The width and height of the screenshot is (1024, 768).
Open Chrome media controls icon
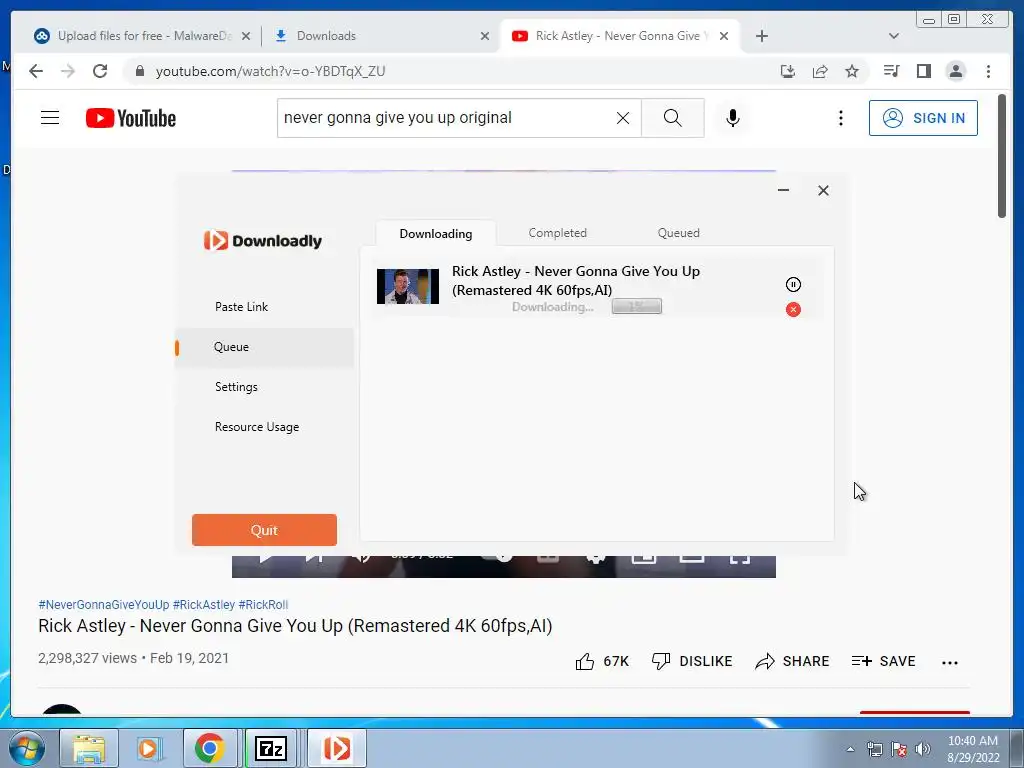(x=891, y=71)
